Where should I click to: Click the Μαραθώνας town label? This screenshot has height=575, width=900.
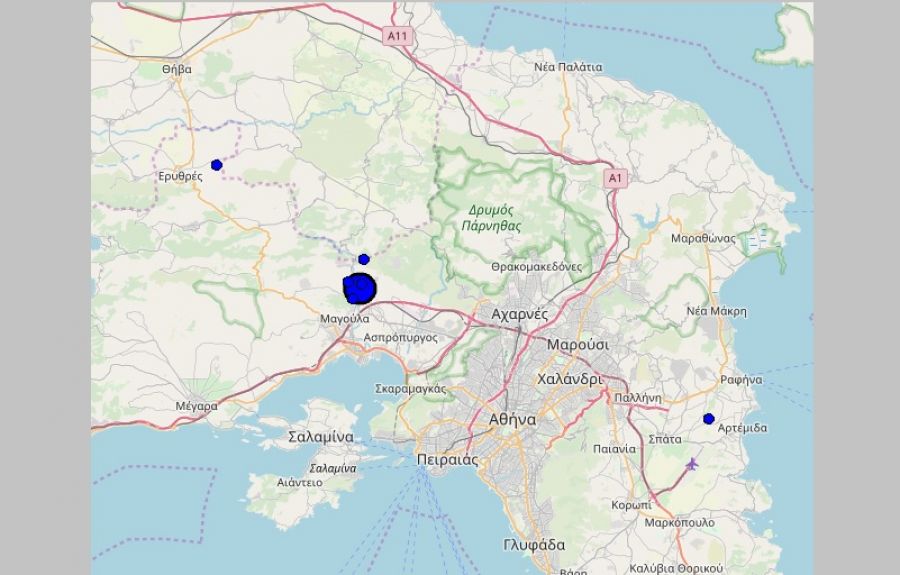tap(703, 238)
